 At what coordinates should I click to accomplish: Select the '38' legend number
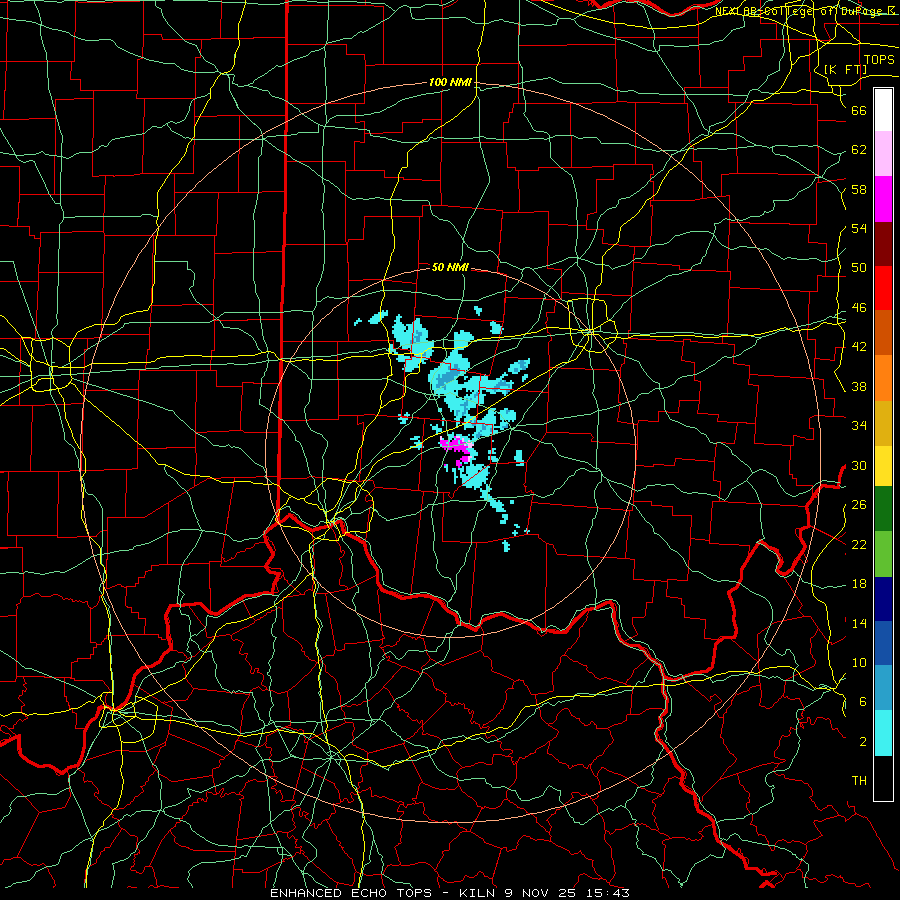(859, 386)
